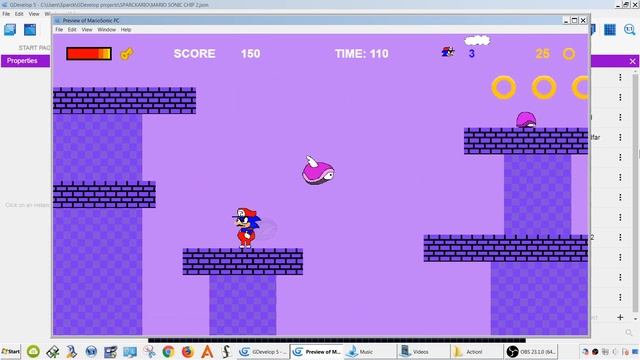Open Music folder from taskbar
This screenshot has height=360, width=640.
pos(369,351)
